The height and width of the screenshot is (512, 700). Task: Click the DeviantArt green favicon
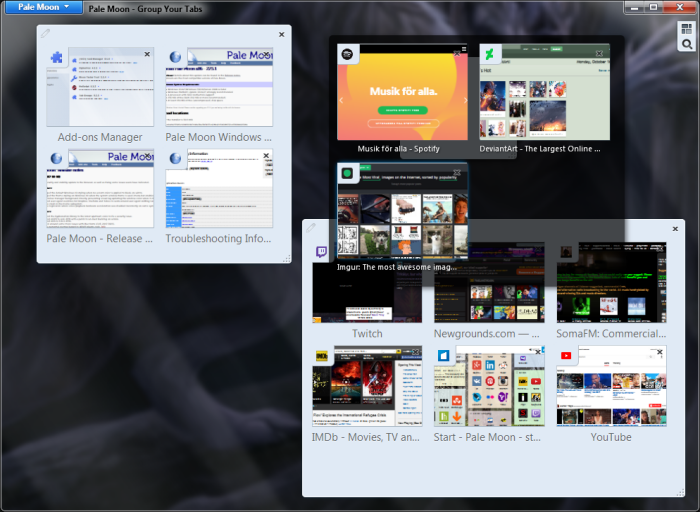pyautogui.click(x=489, y=54)
